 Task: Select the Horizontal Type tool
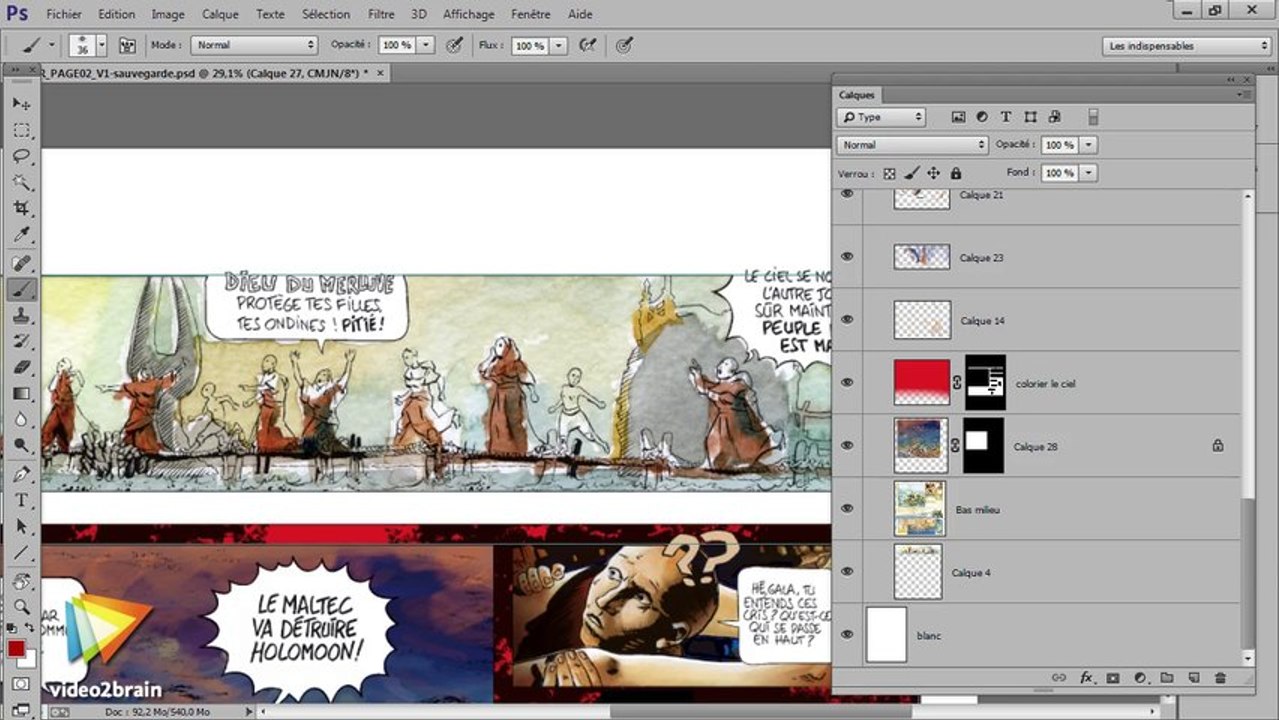pos(22,499)
